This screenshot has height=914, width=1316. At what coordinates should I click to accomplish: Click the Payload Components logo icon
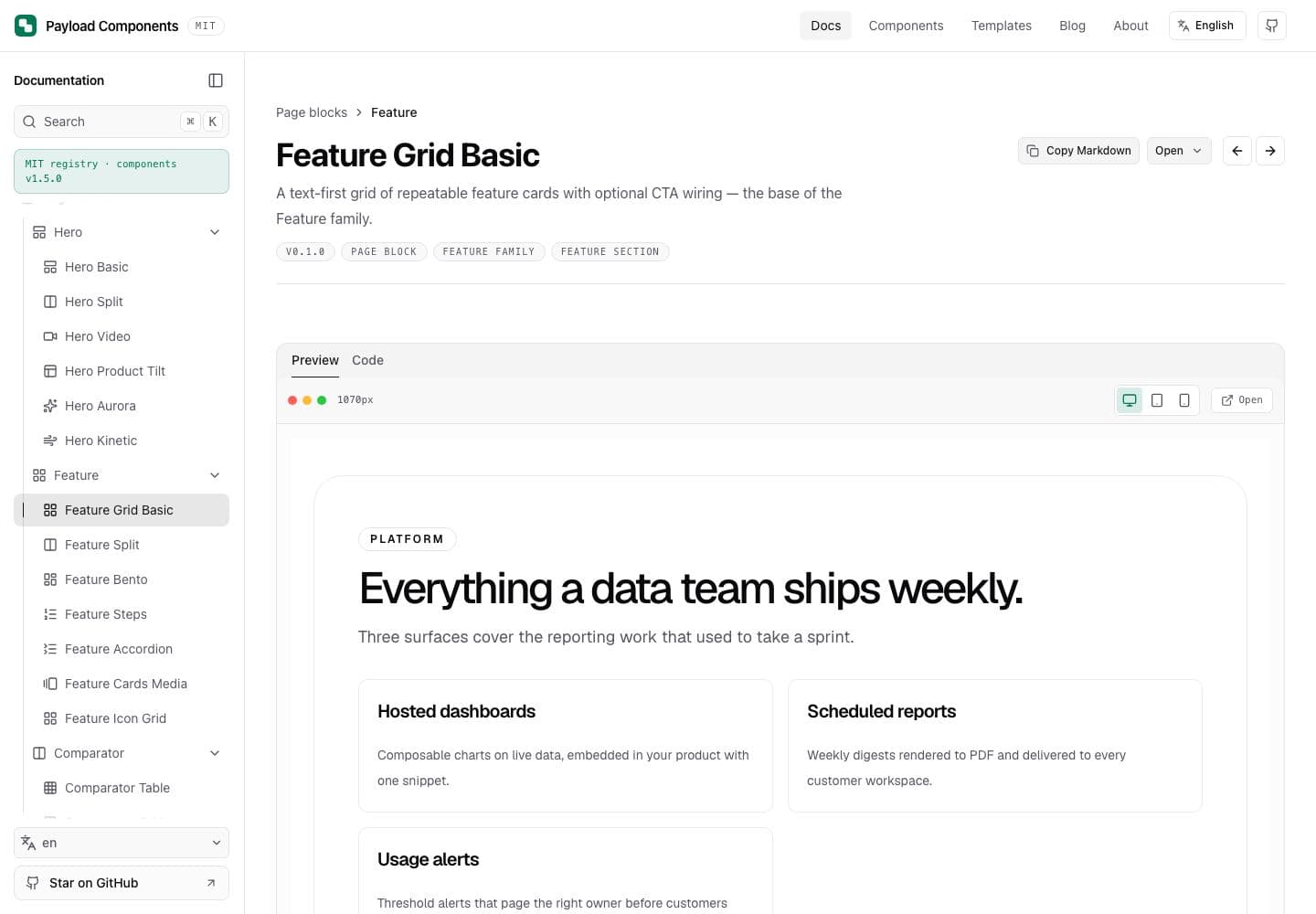click(x=26, y=26)
